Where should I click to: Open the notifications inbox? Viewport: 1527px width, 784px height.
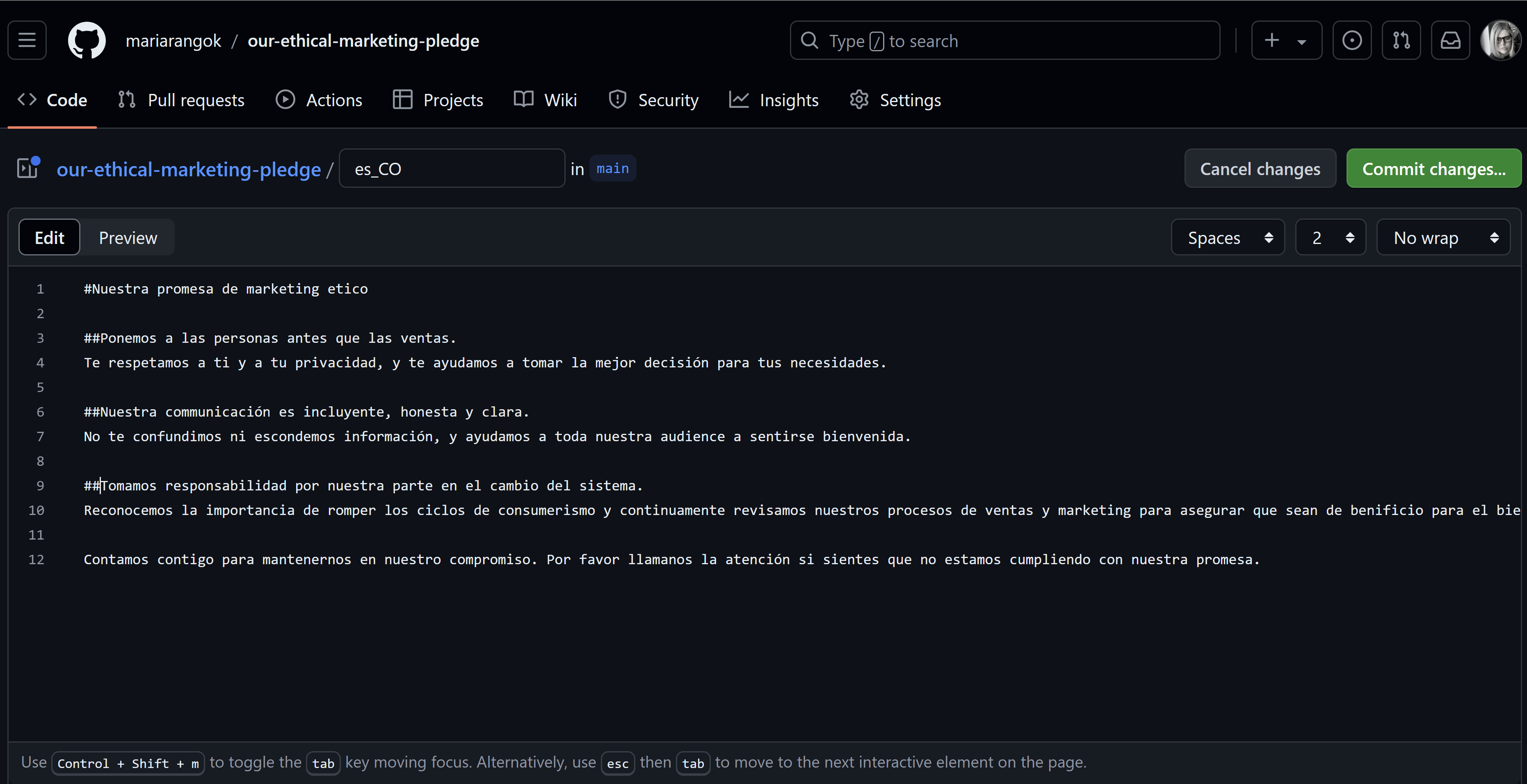pyautogui.click(x=1451, y=40)
